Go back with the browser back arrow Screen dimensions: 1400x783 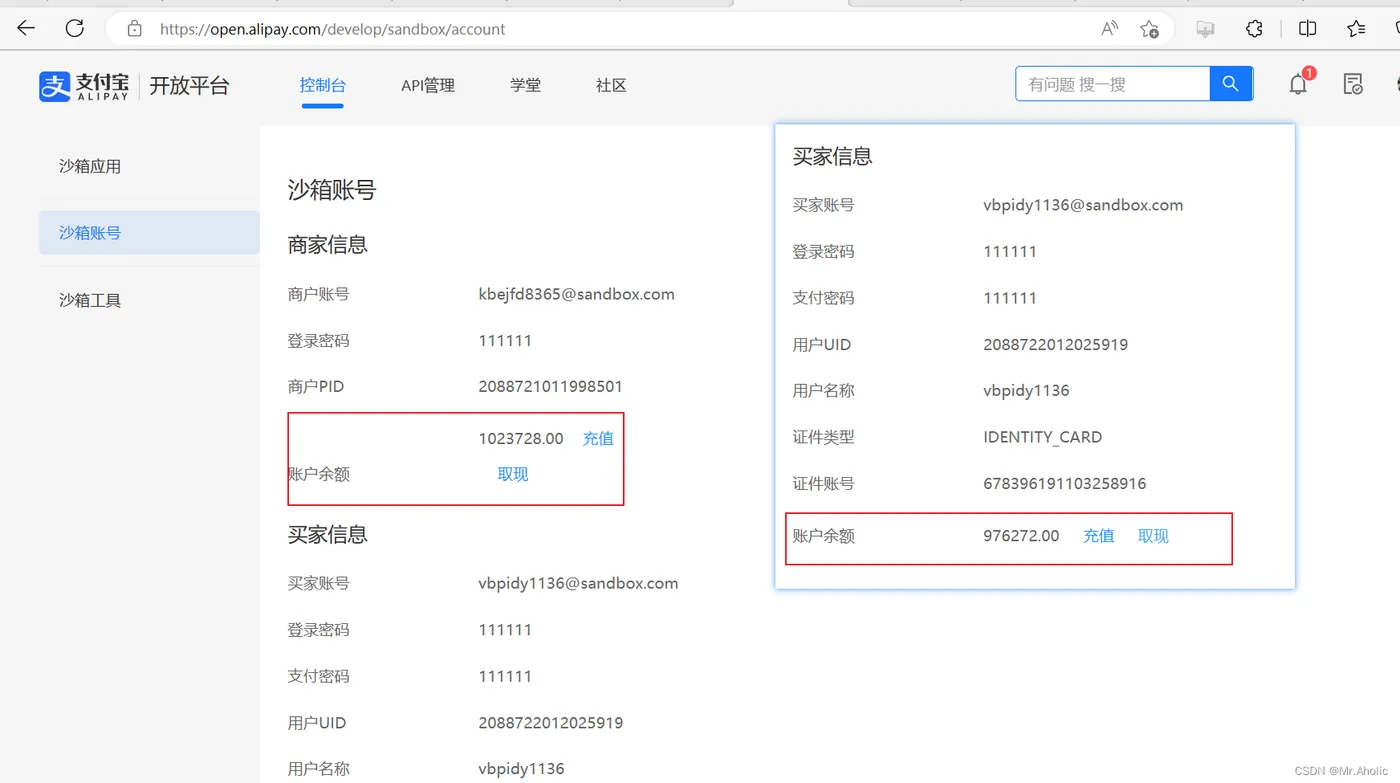(27, 28)
